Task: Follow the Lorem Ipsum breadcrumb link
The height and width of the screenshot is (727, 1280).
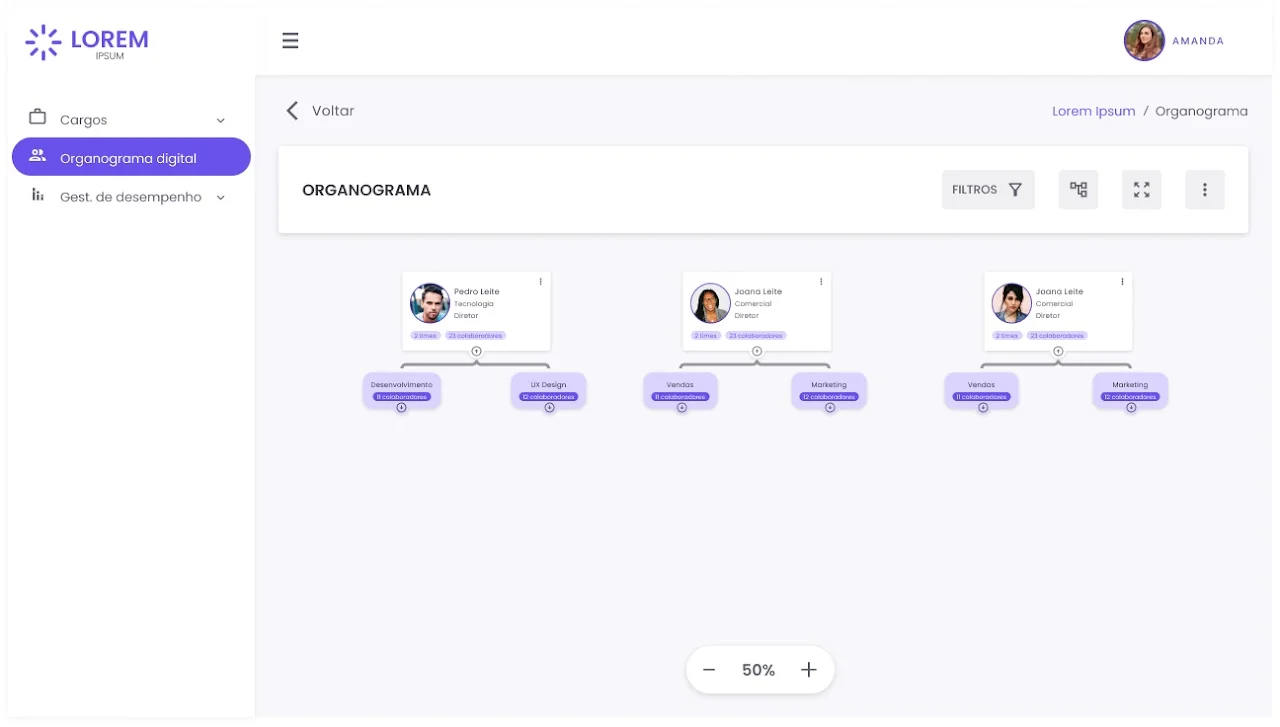Action: pos(1093,111)
